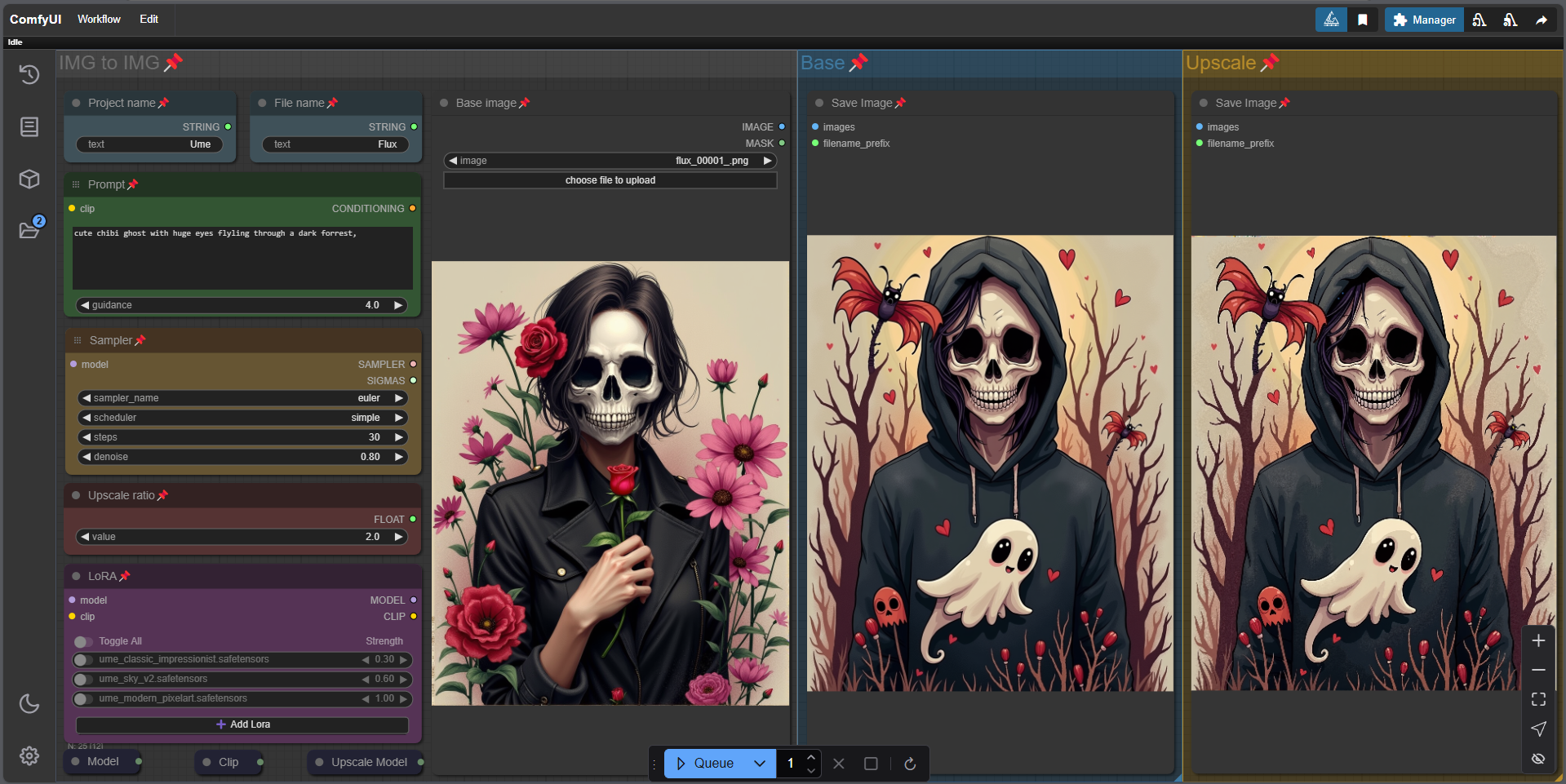Open the workflows folder icon
This screenshot has width=1566, height=784.
coord(29,230)
